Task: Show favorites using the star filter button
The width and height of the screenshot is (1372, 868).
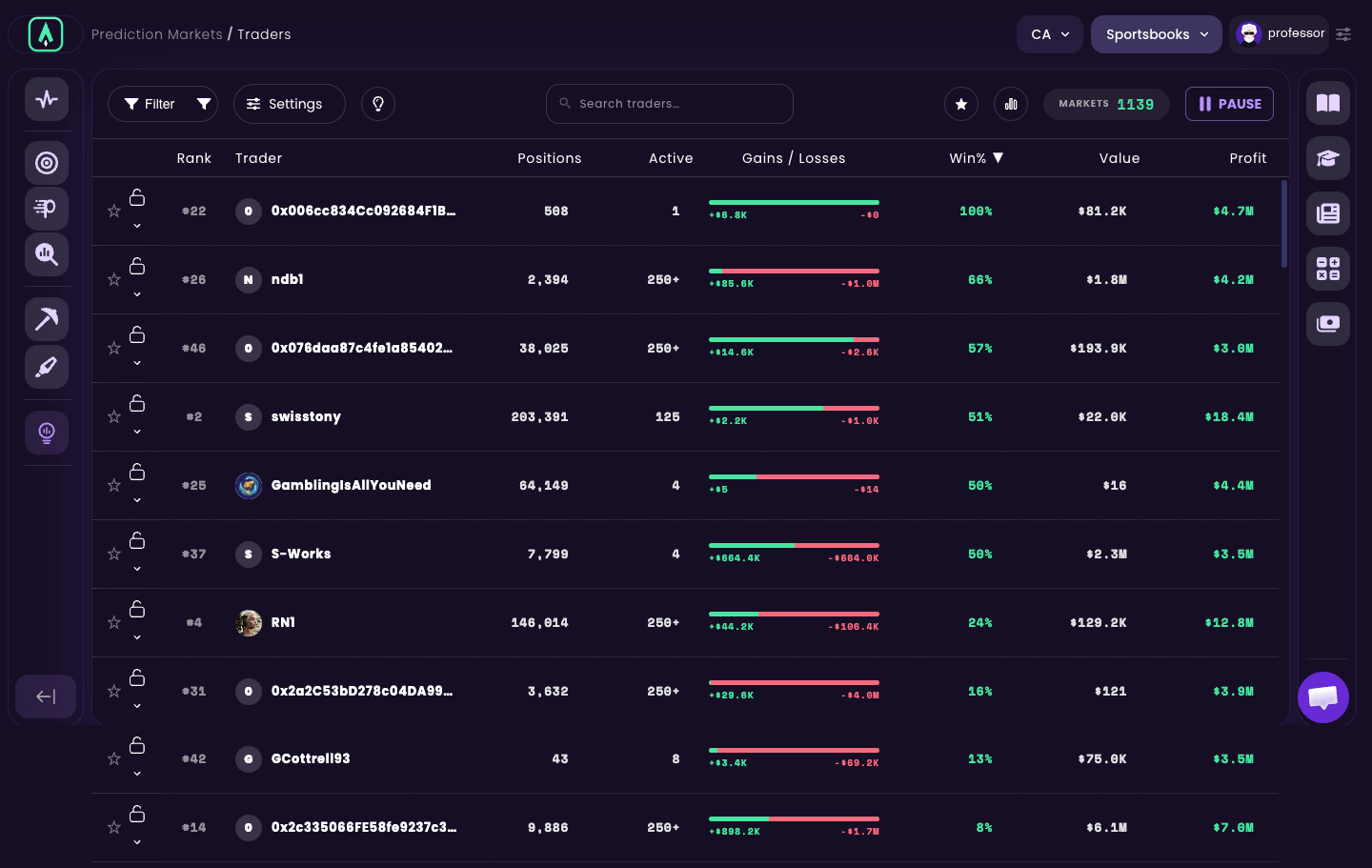Action: (961, 104)
